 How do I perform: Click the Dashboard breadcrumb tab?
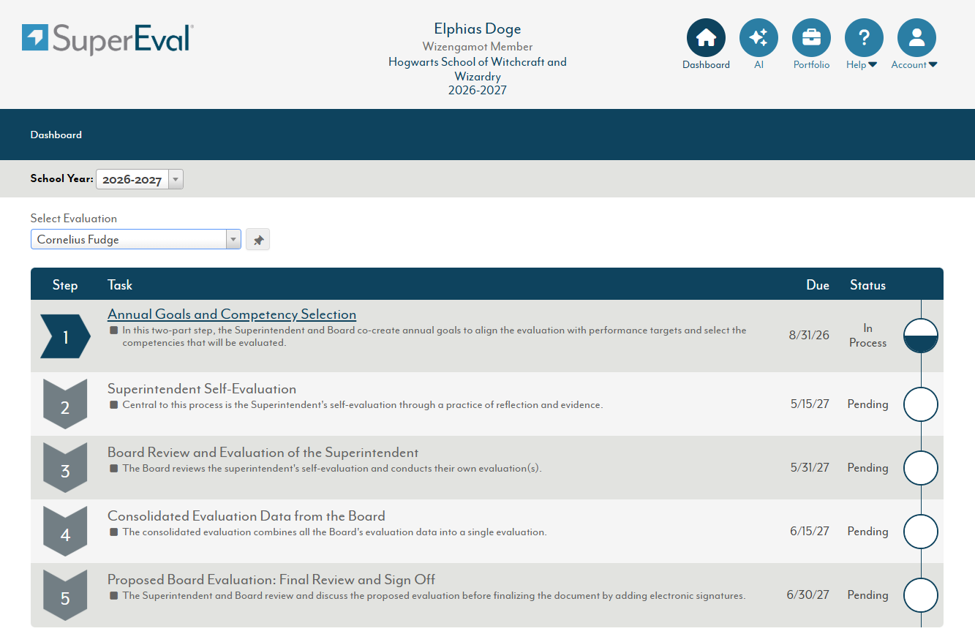[x=56, y=135]
